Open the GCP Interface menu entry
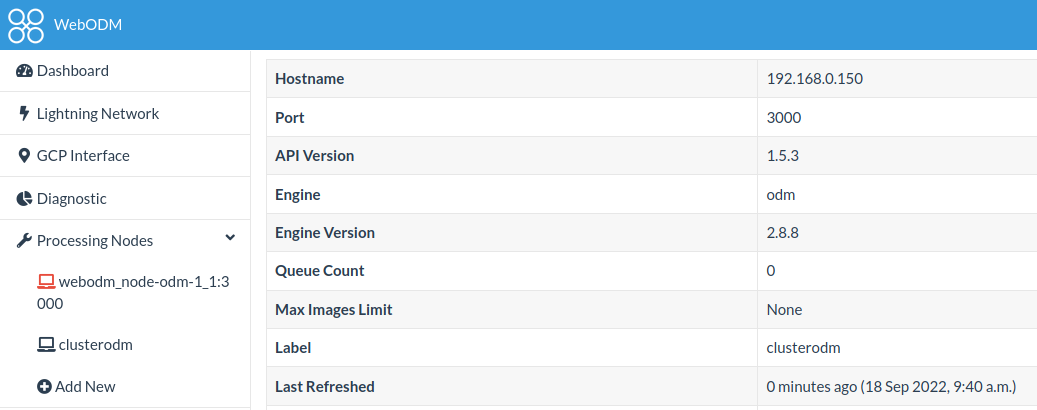Screen dimensions: 1037x410 83,156
